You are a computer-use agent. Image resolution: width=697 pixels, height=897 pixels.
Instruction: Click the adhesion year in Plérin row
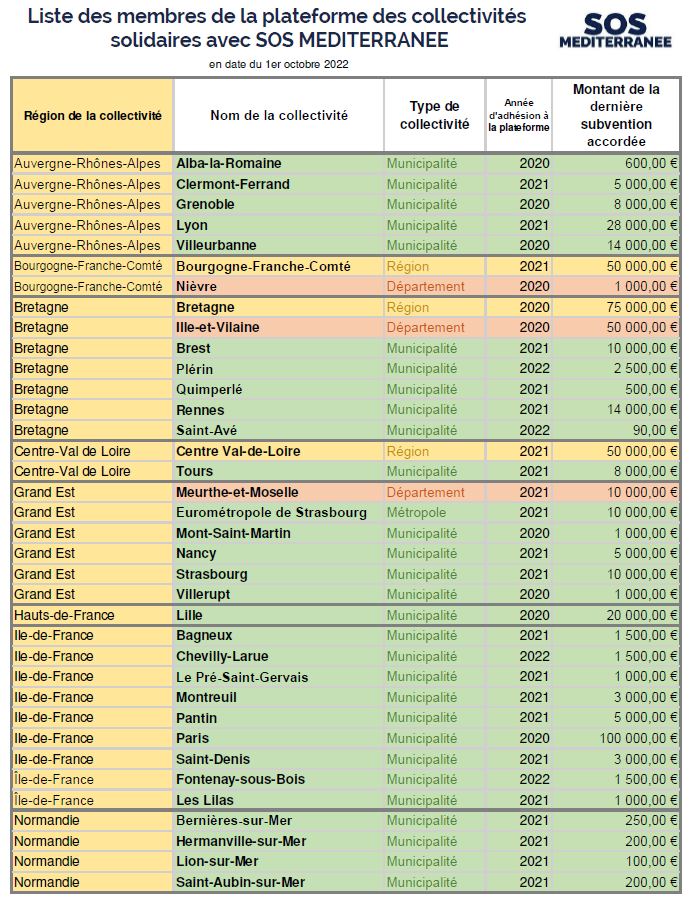pos(534,369)
